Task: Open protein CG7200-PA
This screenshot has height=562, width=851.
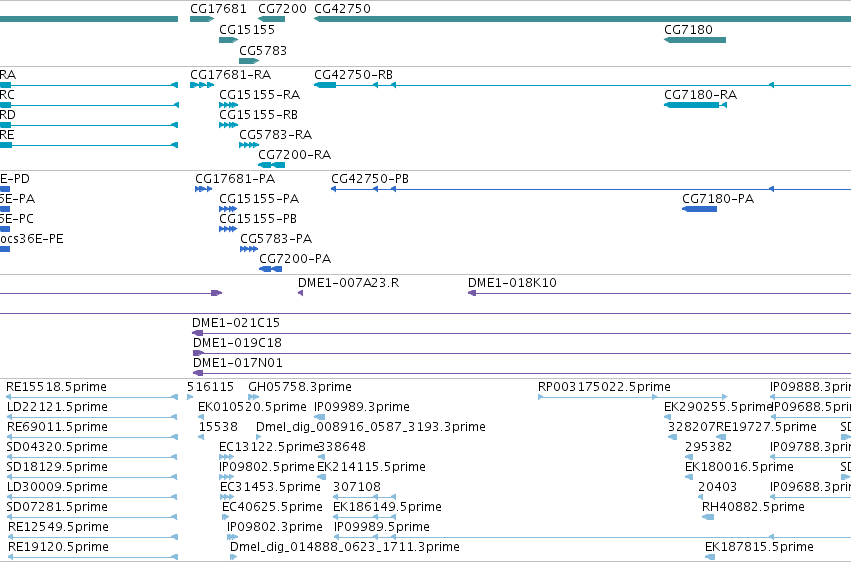Action: (x=295, y=259)
